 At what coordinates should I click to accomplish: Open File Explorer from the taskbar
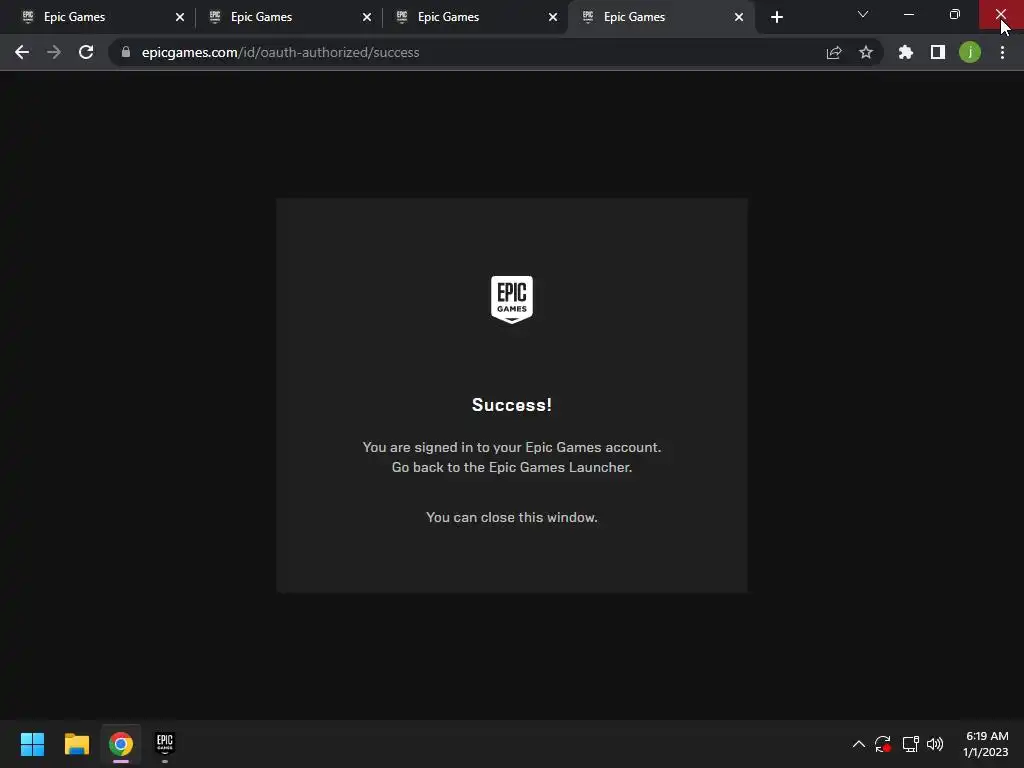click(76, 744)
